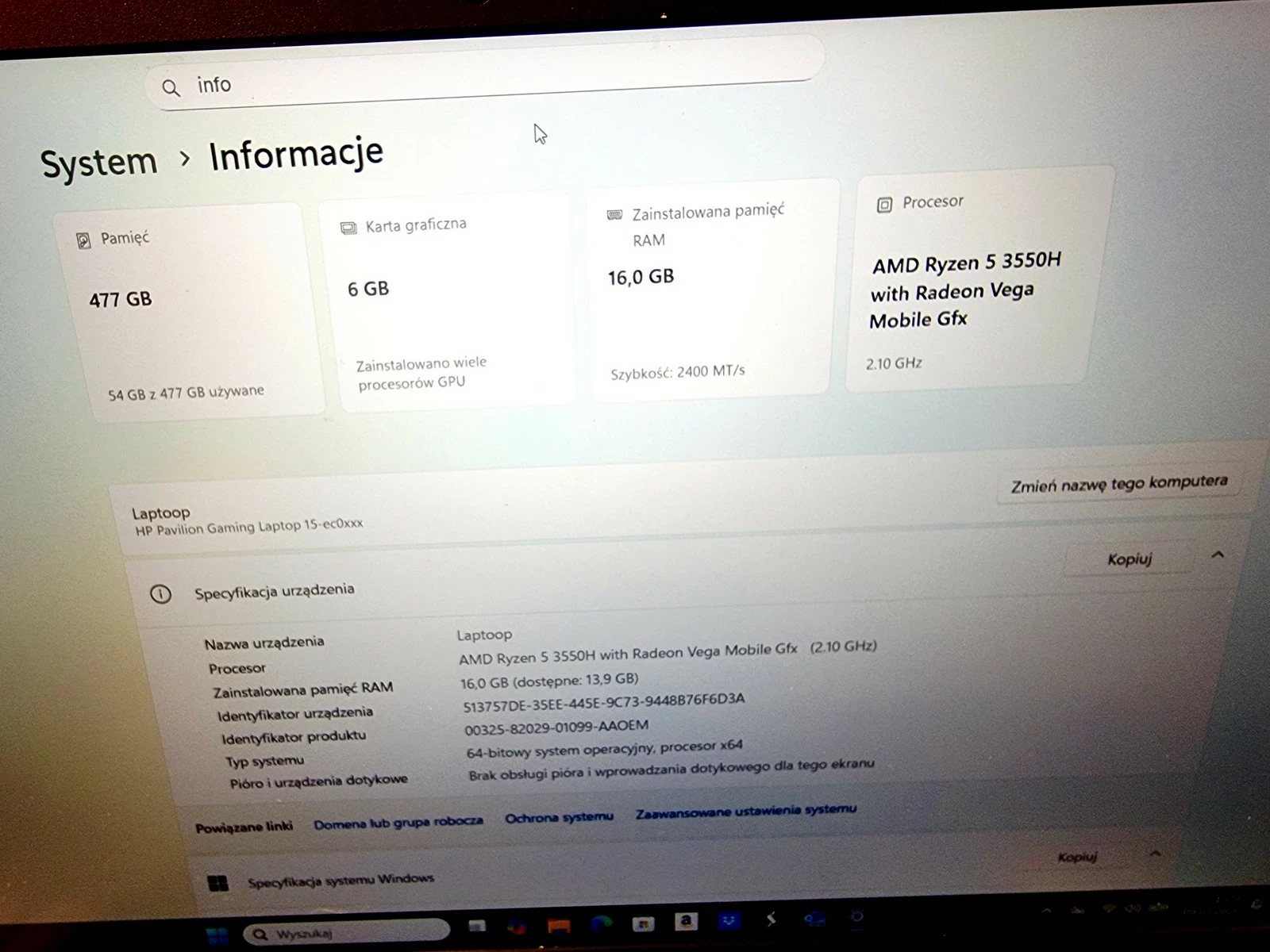Image resolution: width=1270 pixels, height=952 pixels.
Task: Click the Windows logo beside Specyfikacja systemu Windows
Action: 219,881
